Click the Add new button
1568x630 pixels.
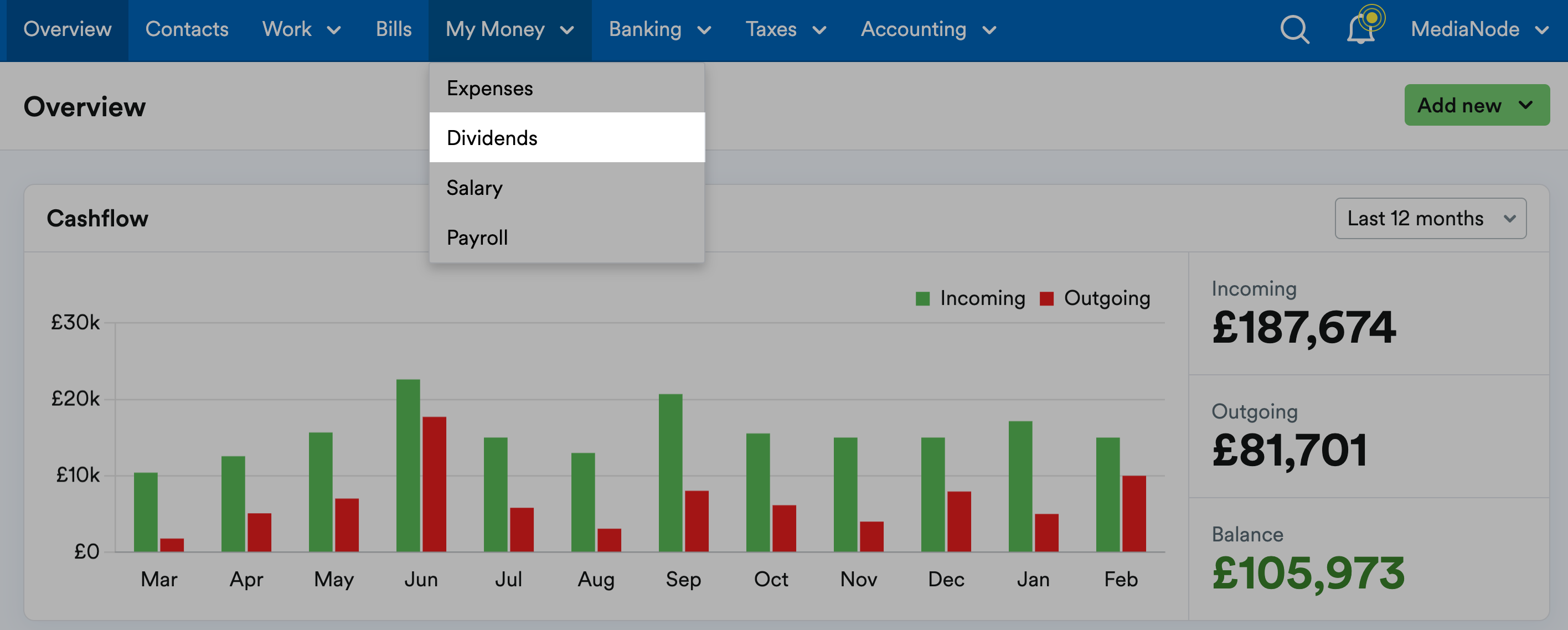coord(1476,105)
